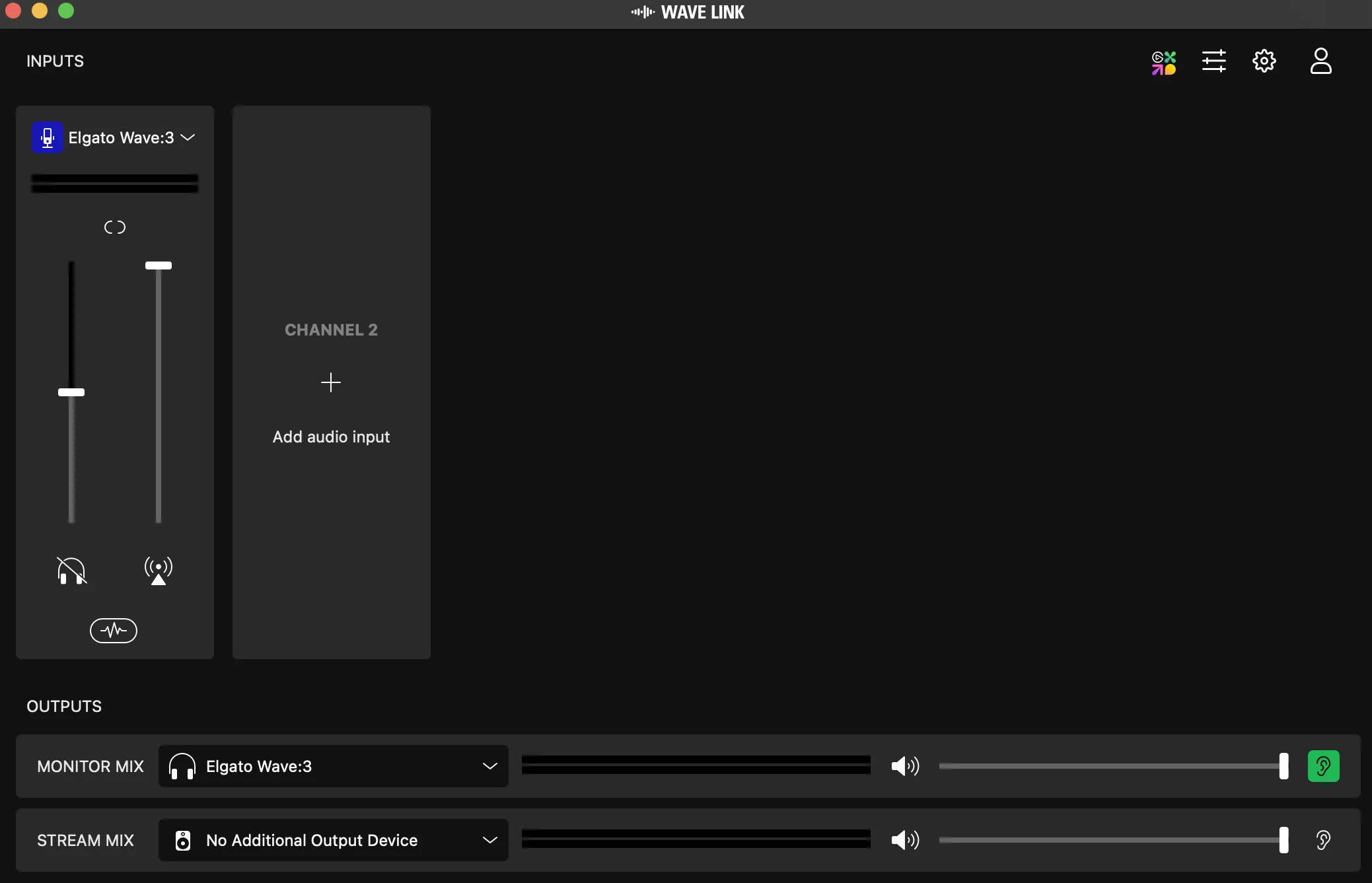Open the Elgato Marketplace colorful icon
The height and width of the screenshot is (883, 1372).
pyautogui.click(x=1163, y=62)
